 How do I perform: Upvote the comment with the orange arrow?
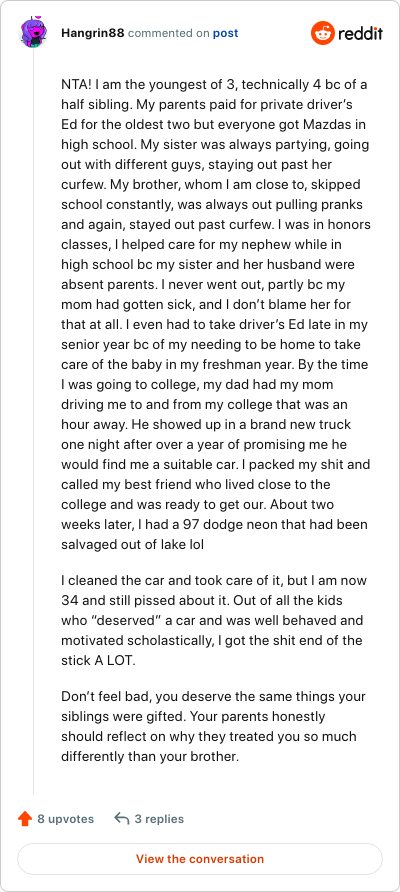point(24,819)
